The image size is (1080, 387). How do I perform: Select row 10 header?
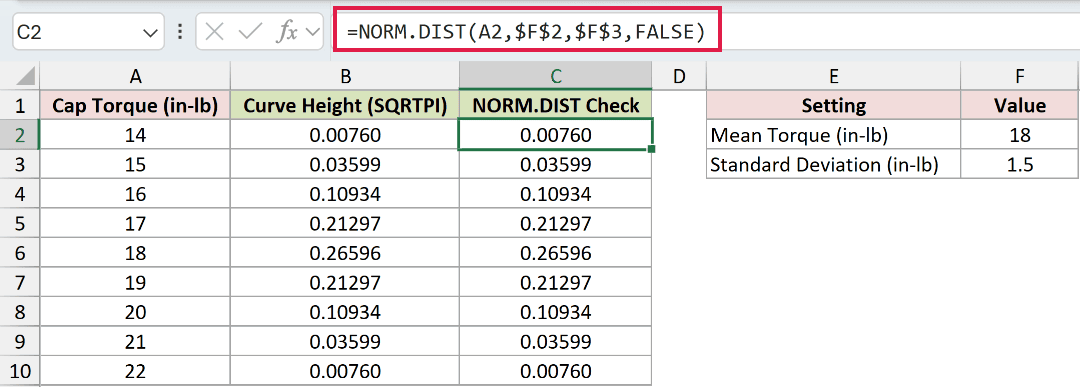(20, 371)
